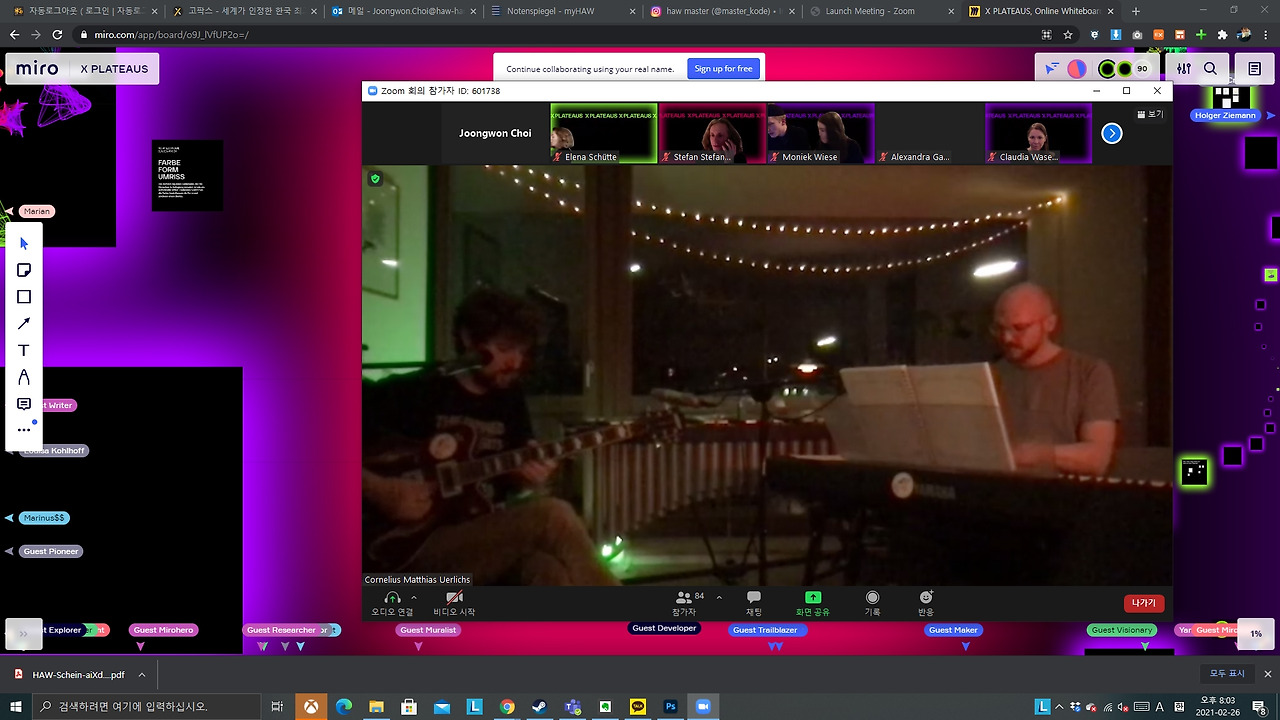The image size is (1280, 720).
Task: Click Holger Ziemann cursor label
Action: 1225,115
